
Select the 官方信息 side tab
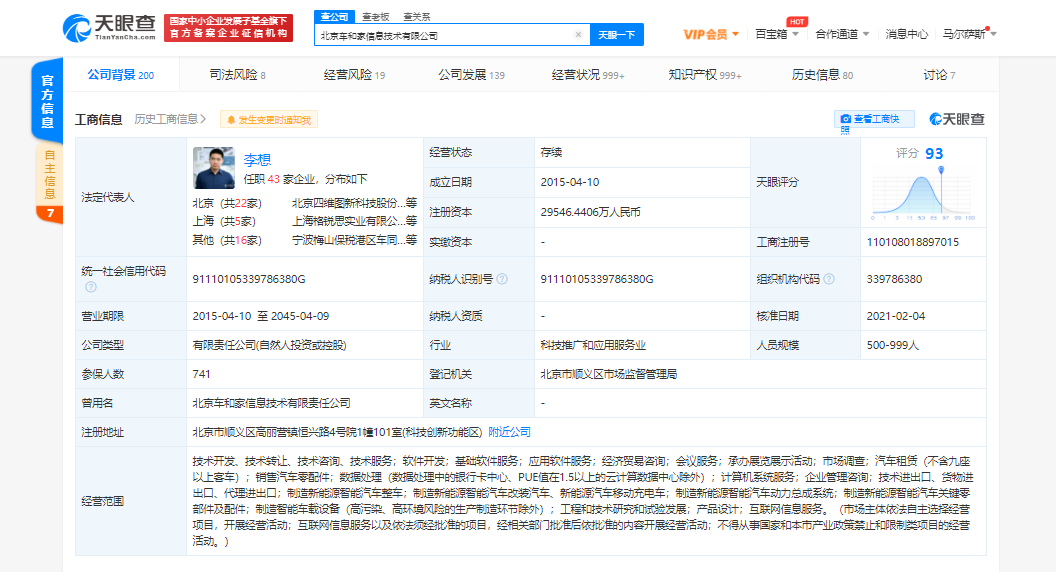pos(47,101)
